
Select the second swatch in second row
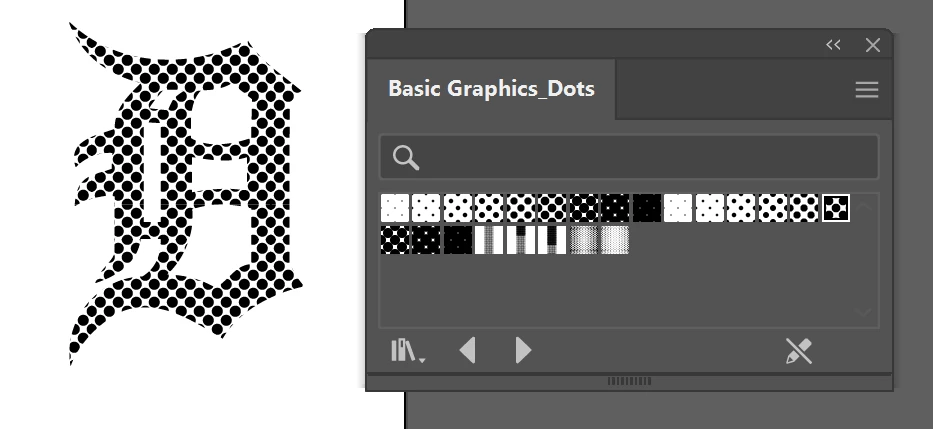tap(427, 240)
